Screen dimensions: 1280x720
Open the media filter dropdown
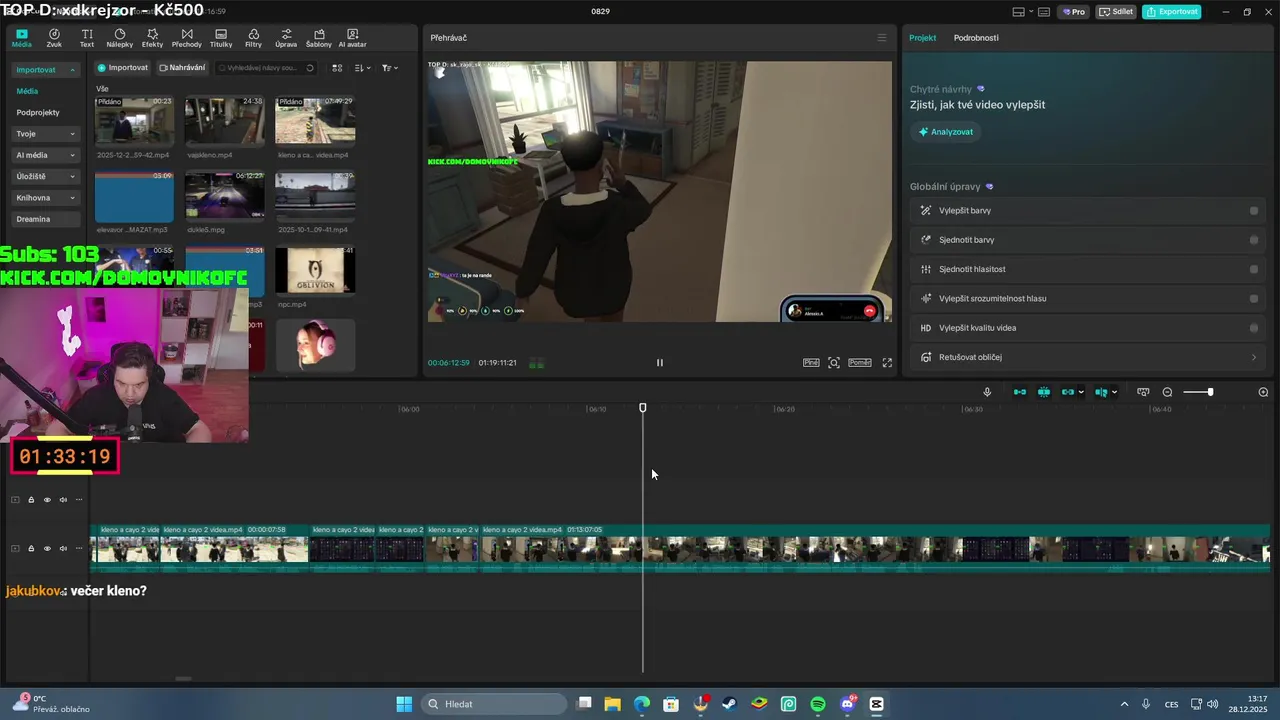390,68
